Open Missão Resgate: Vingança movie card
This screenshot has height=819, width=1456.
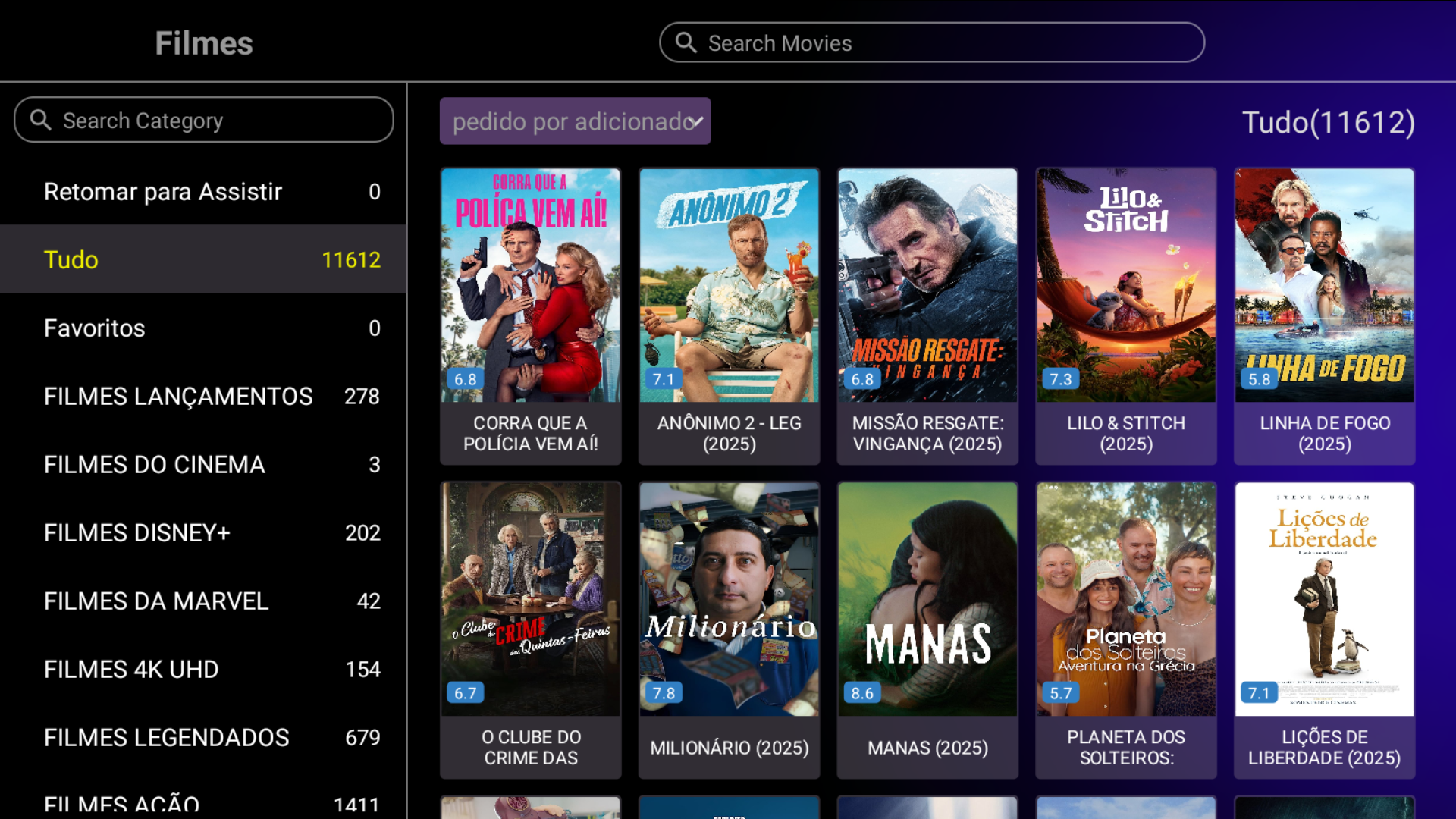[927, 316]
